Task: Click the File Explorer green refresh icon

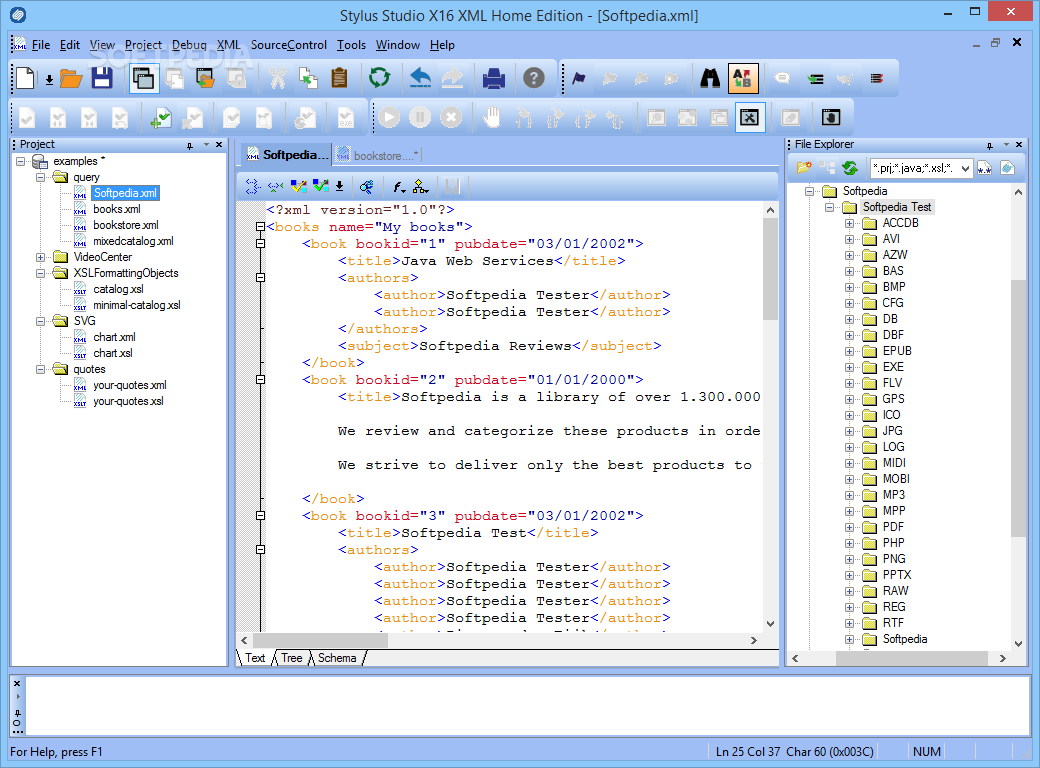Action: (850, 168)
